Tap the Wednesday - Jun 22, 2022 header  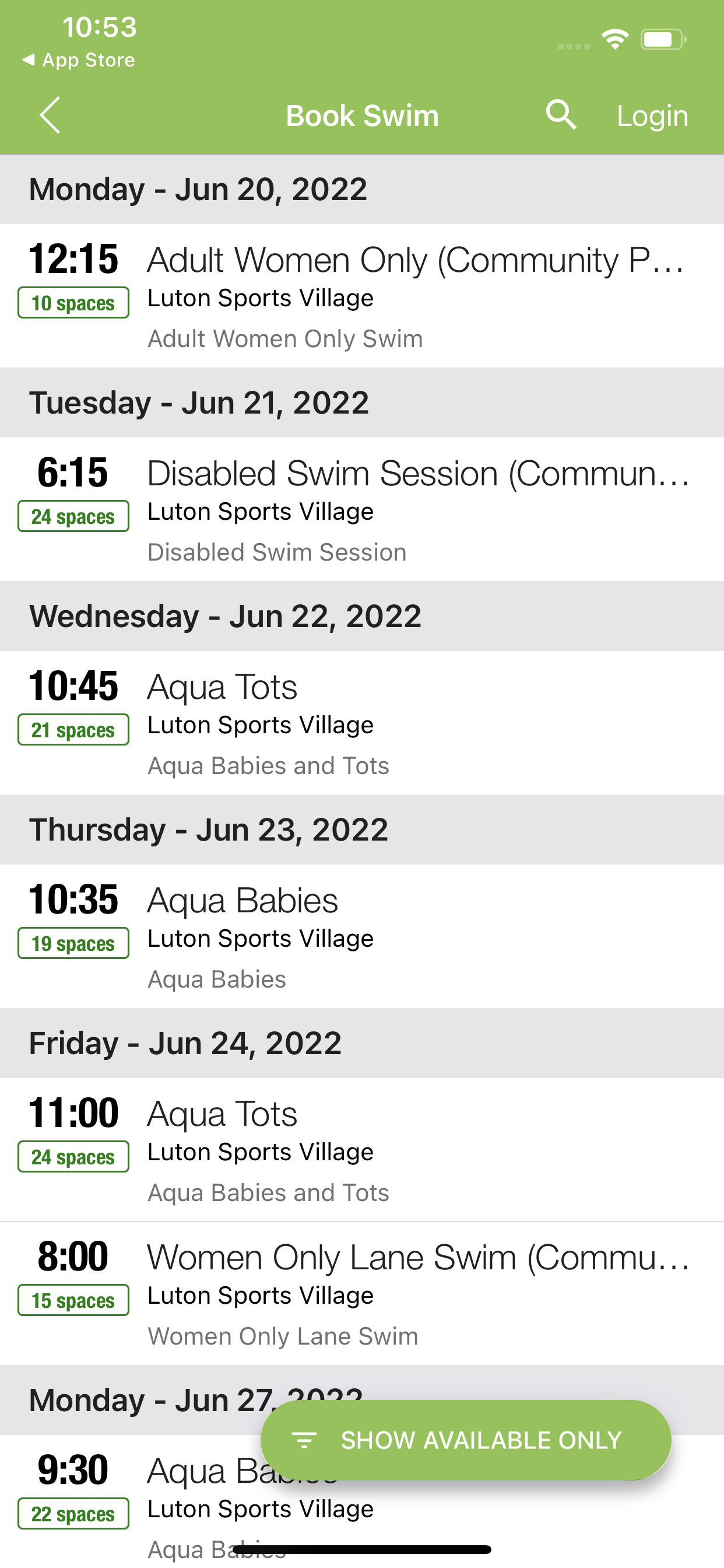click(362, 616)
